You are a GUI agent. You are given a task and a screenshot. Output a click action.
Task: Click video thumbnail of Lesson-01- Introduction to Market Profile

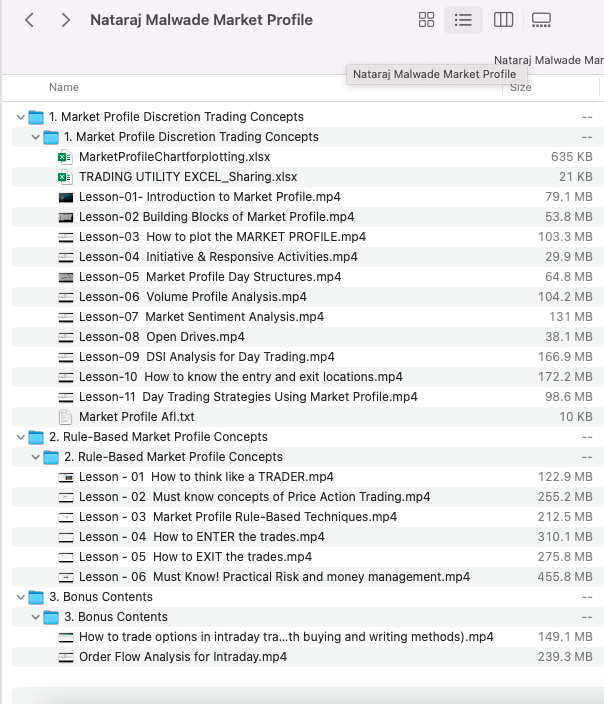66,197
